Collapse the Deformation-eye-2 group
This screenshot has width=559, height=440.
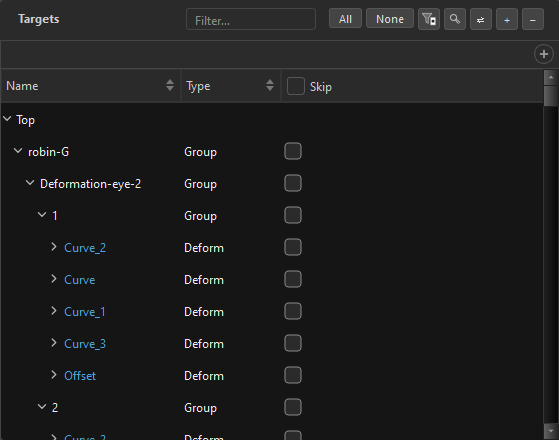30,183
